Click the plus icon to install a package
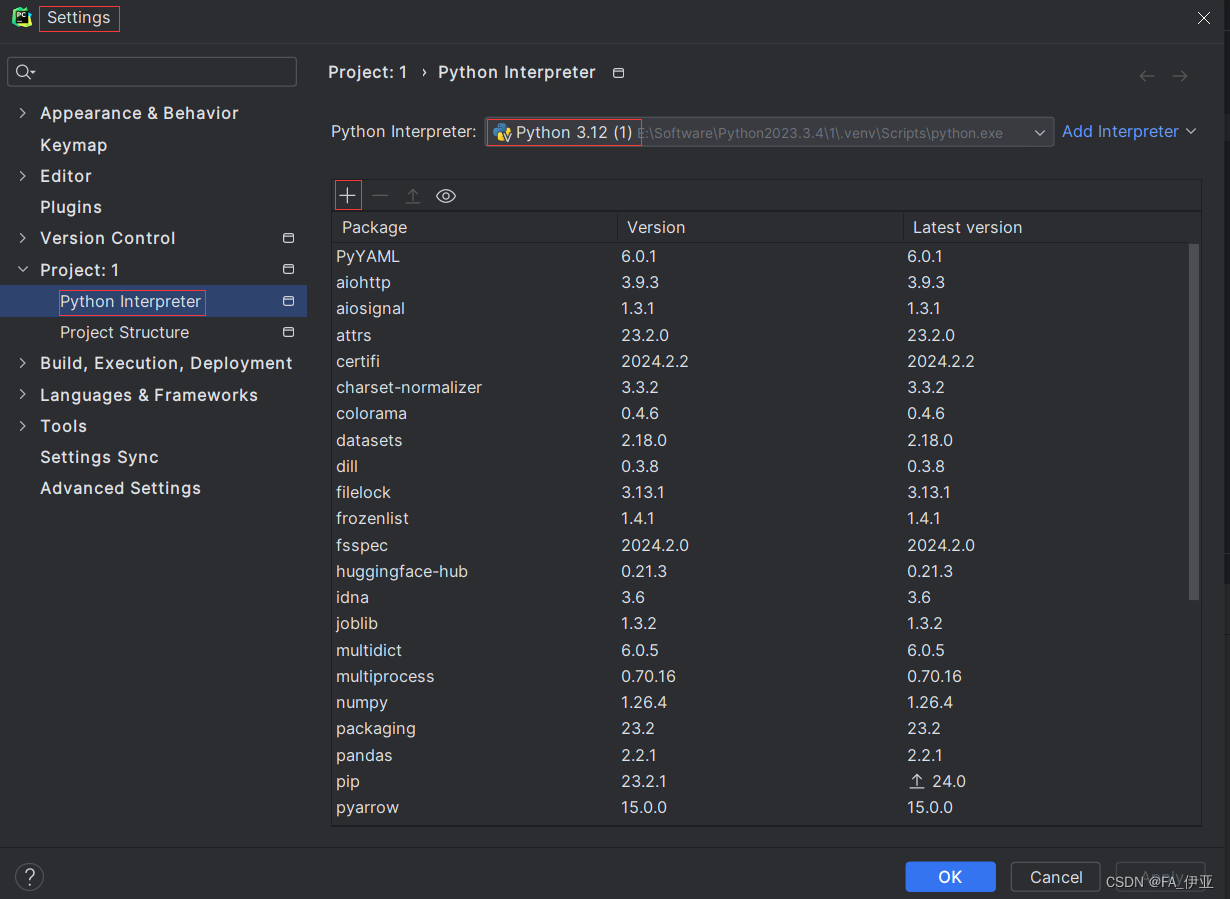The width and height of the screenshot is (1230, 899). [347, 196]
